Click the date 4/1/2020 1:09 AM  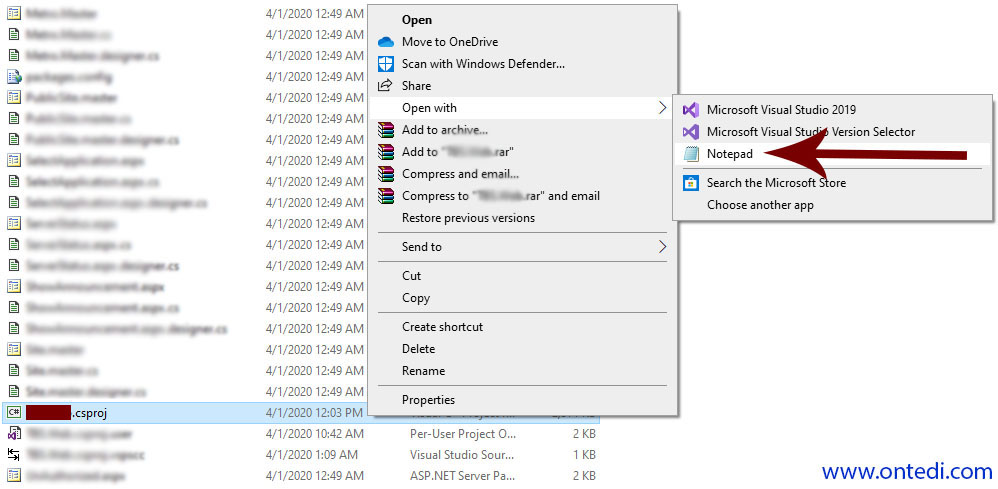click(x=311, y=455)
